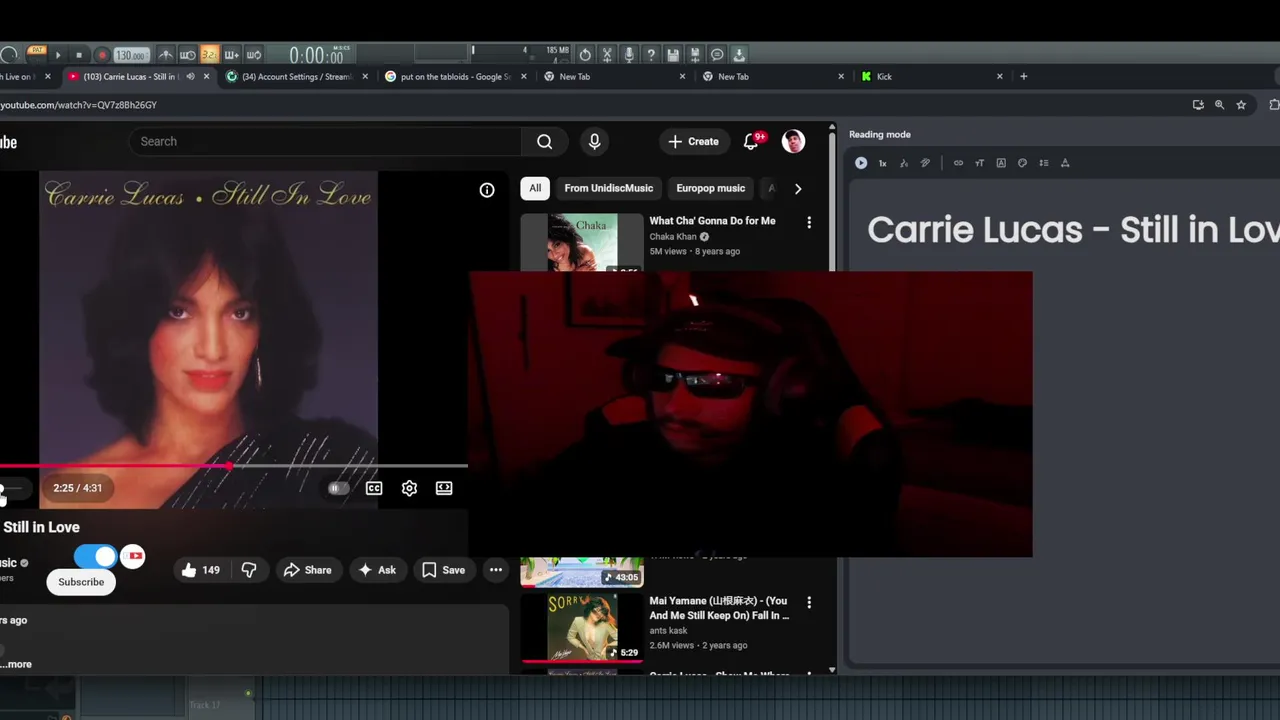Open YouTube player settings gear

(x=409, y=488)
